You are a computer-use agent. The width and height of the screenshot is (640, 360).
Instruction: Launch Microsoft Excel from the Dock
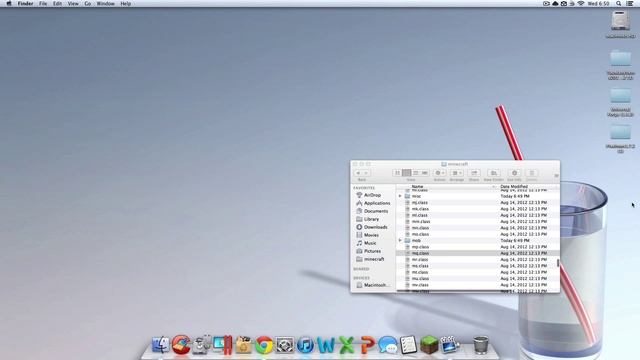(347, 345)
